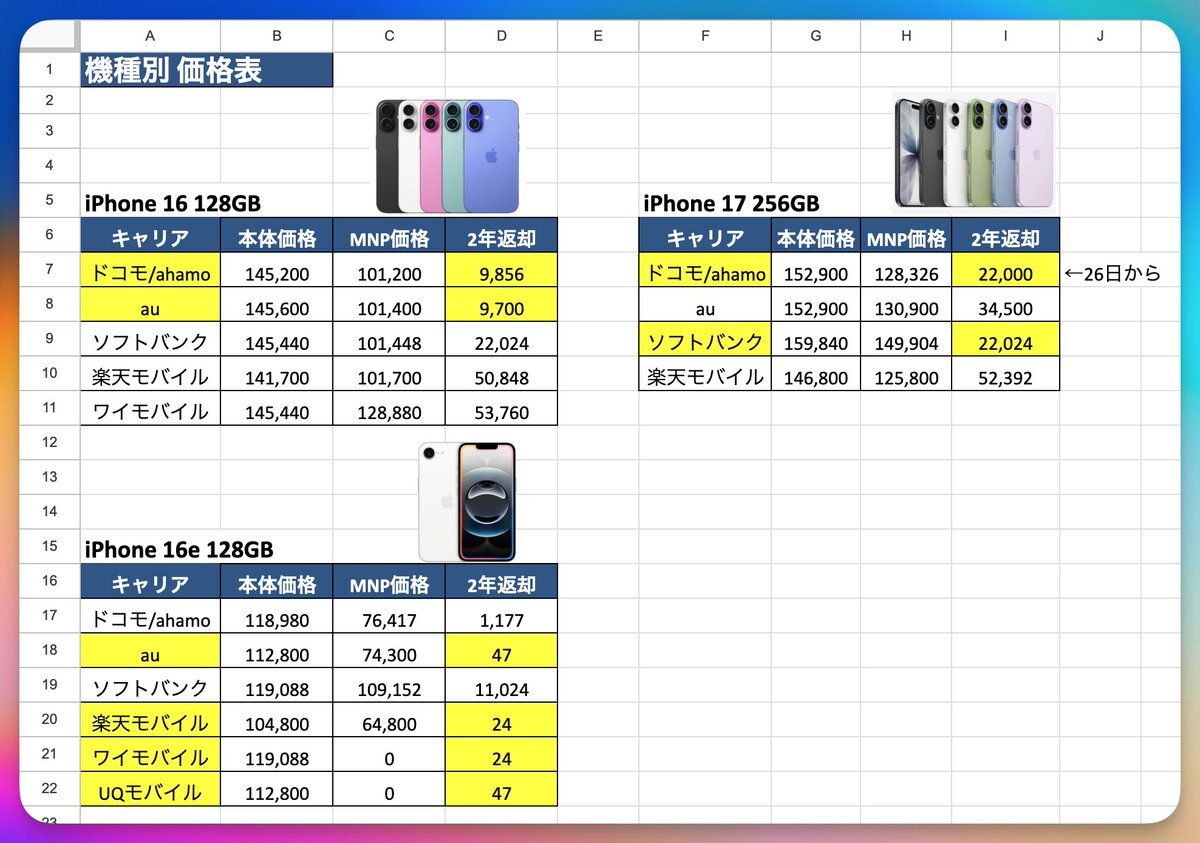Screen dimensions: 1200x843
Task: Click 2年返却 header in iPhone 16e table
Action: point(501,582)
